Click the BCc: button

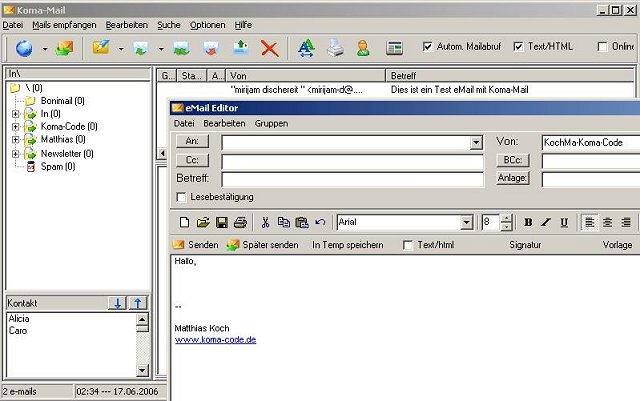coord(513,160)
